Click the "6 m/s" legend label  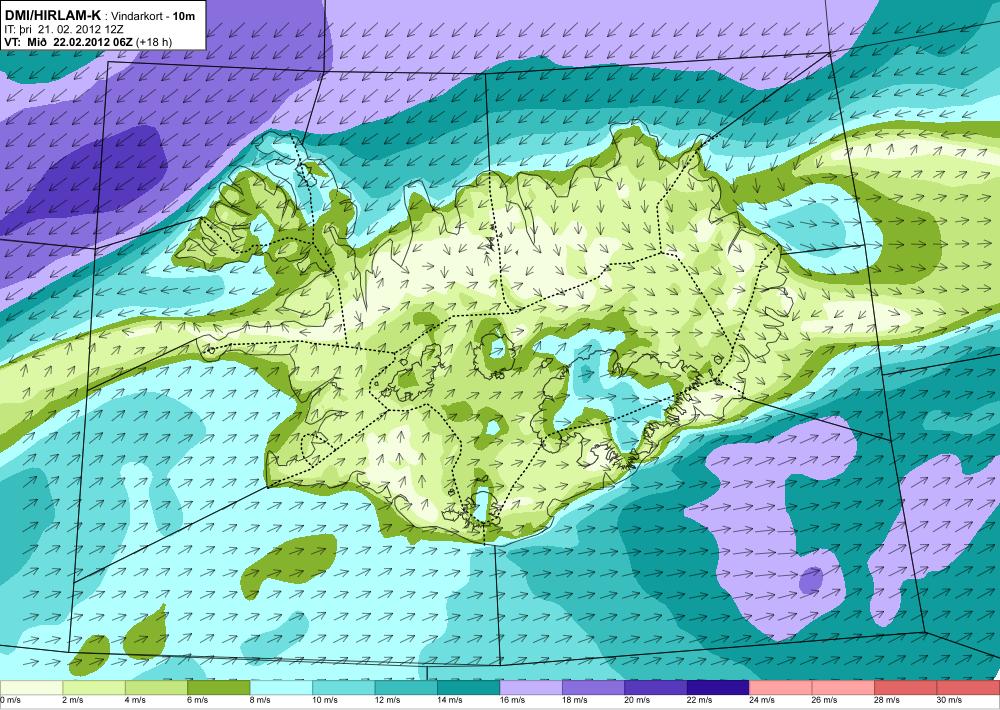pyautogui.click(x=198, y=700)
